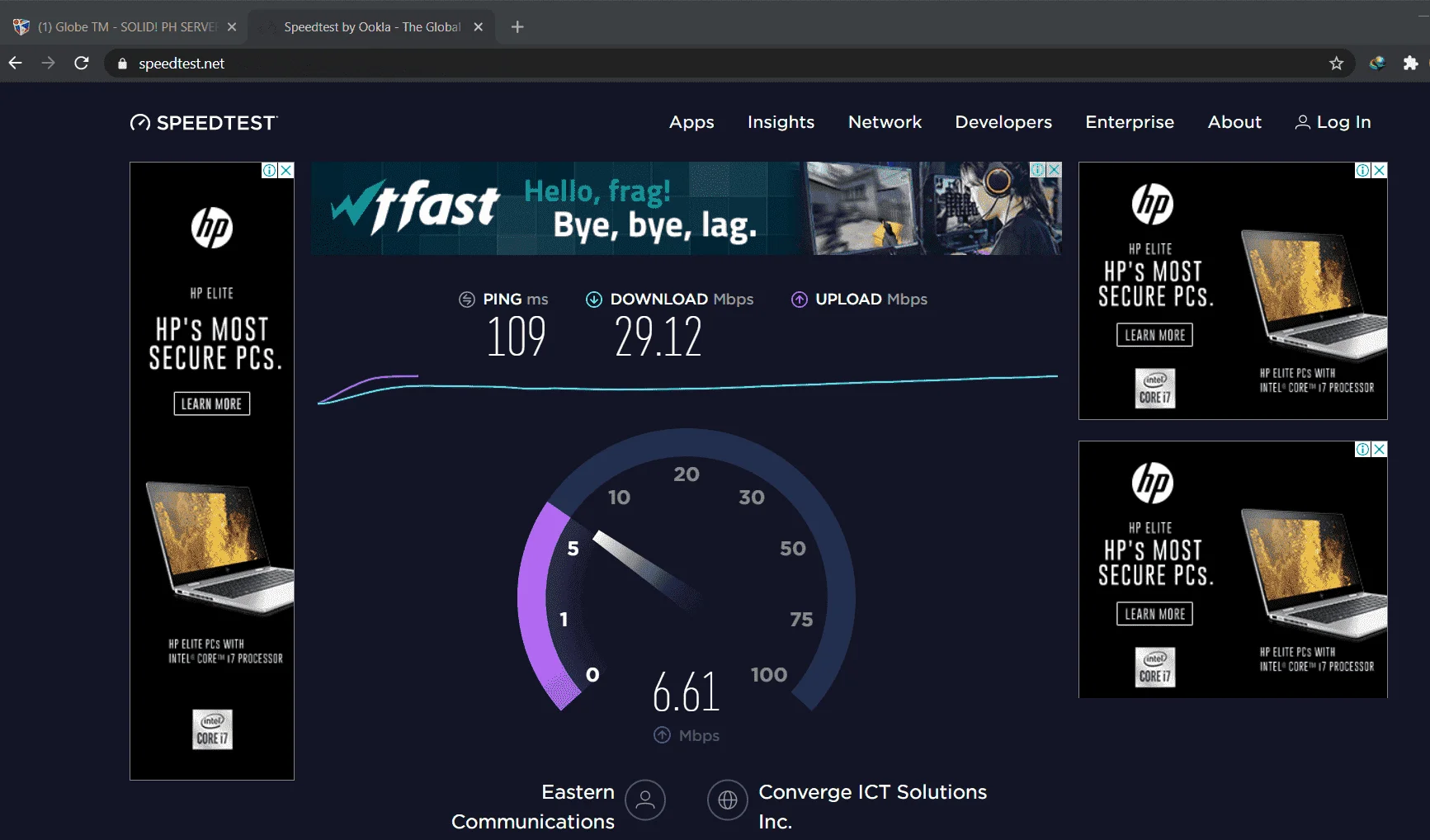Close the left HP Elite ad

click(x=286, y=170)
